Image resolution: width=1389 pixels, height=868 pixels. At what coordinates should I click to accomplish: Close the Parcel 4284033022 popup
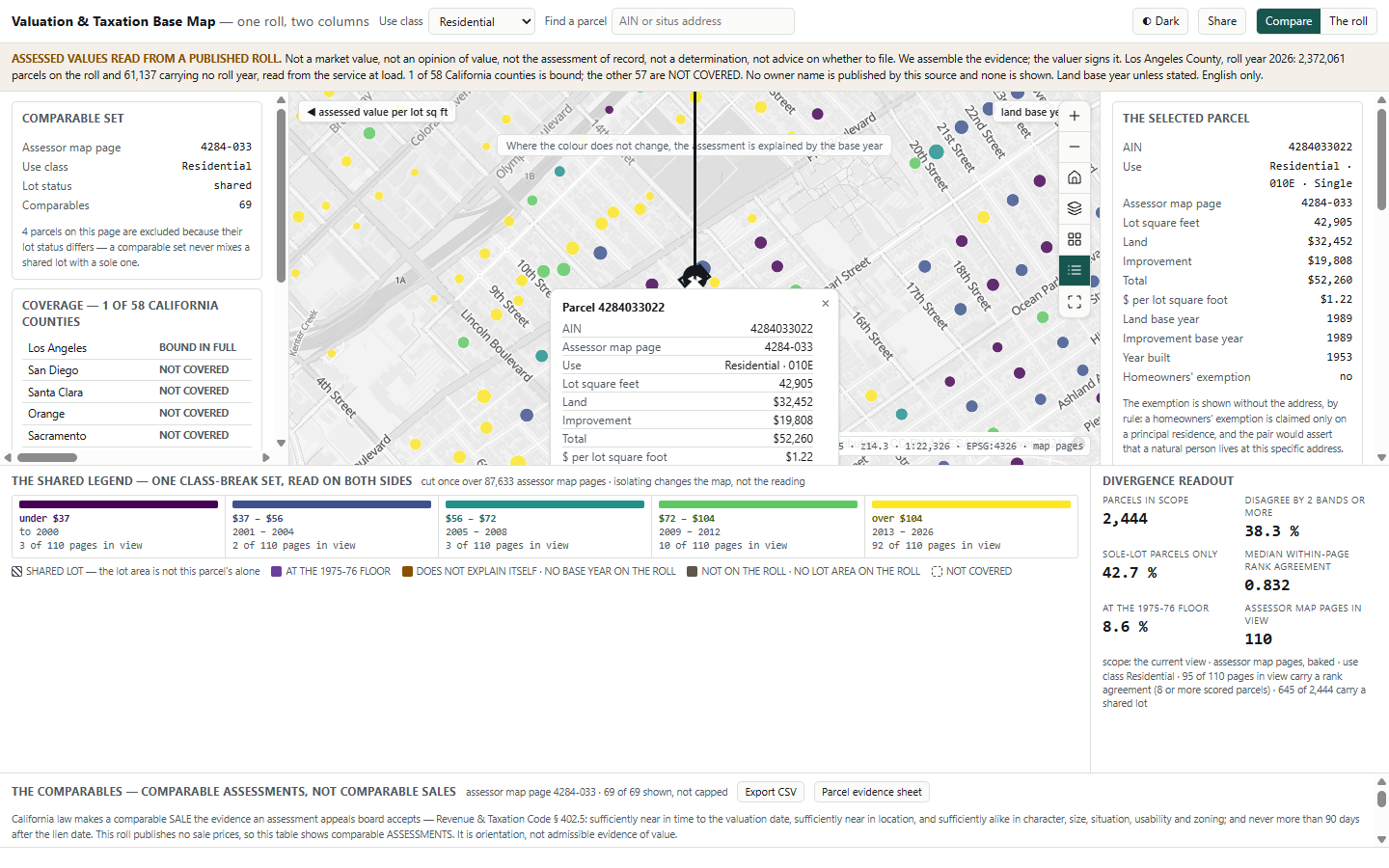(826, 304)
